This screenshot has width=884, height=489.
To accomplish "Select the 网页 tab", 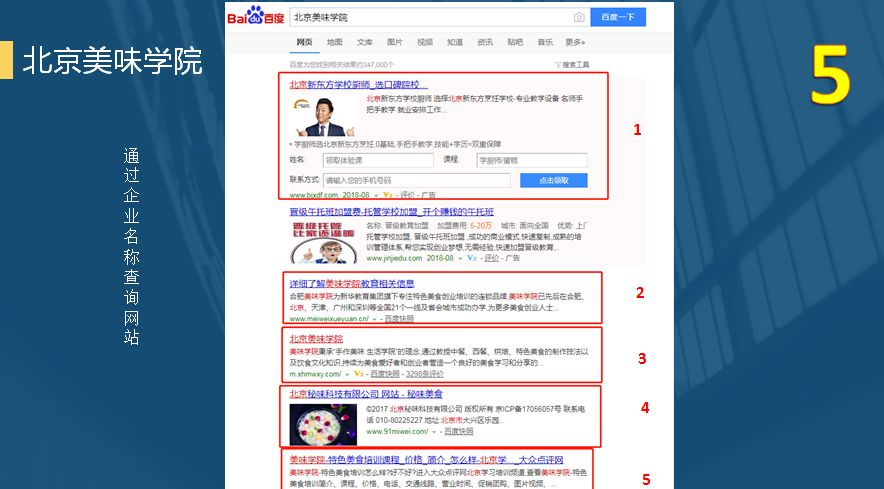I will [x=304, y=42].
